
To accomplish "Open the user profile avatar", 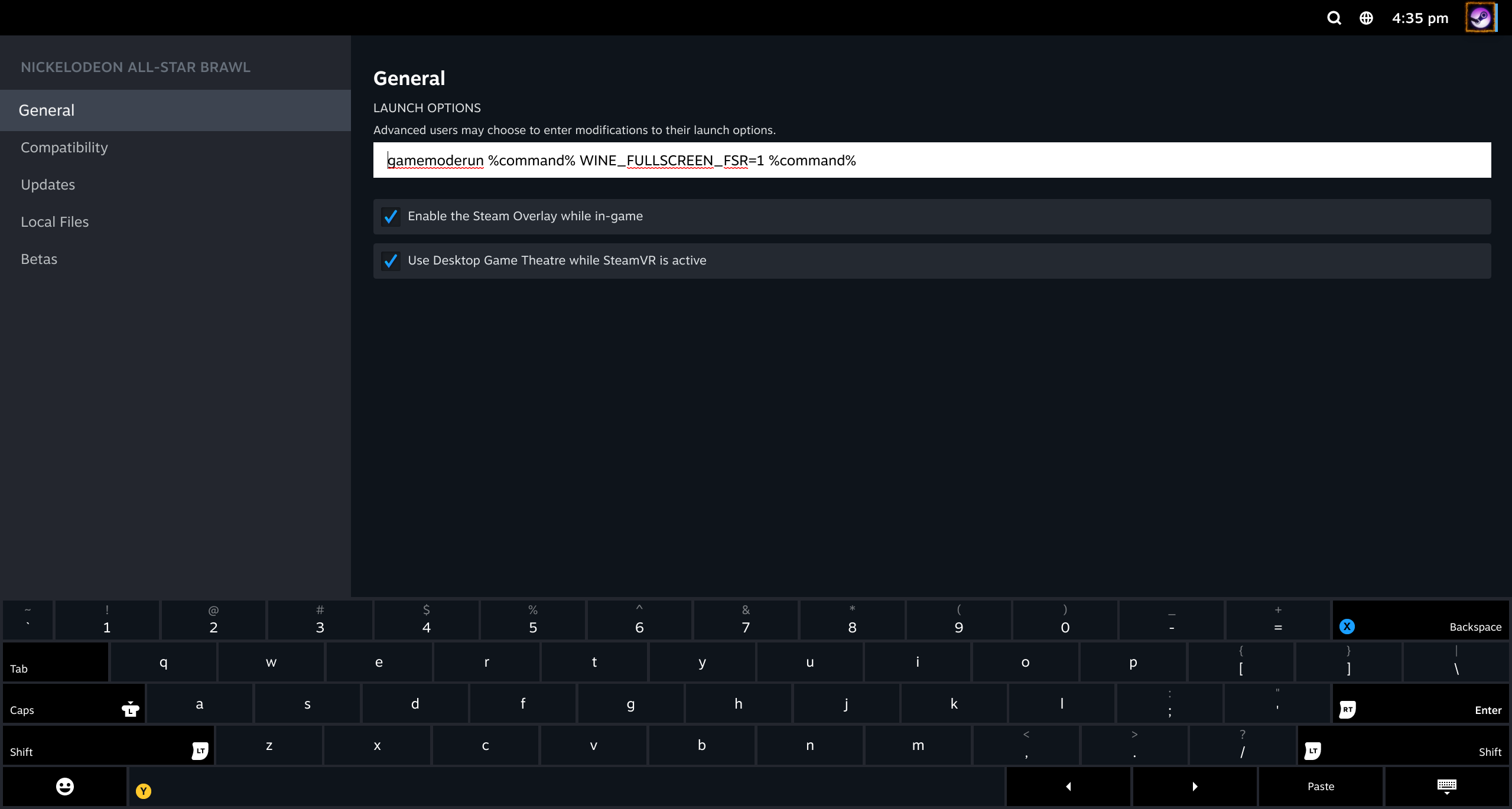I will 1481,18.
